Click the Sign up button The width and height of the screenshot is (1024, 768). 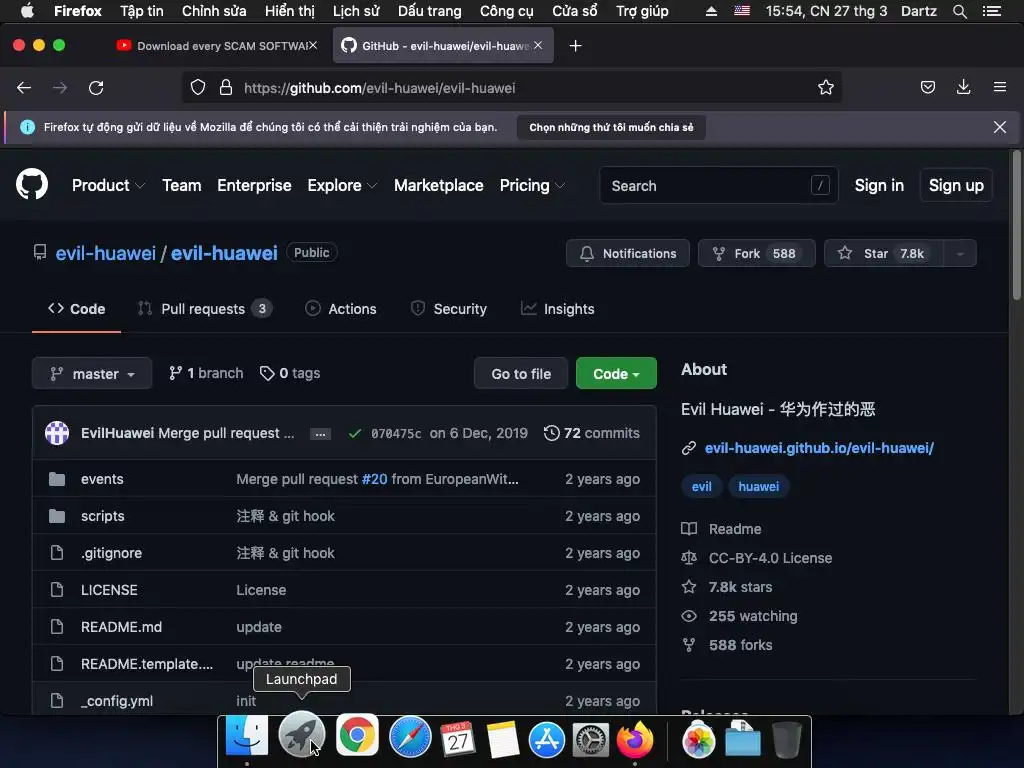tap(956, 185)
